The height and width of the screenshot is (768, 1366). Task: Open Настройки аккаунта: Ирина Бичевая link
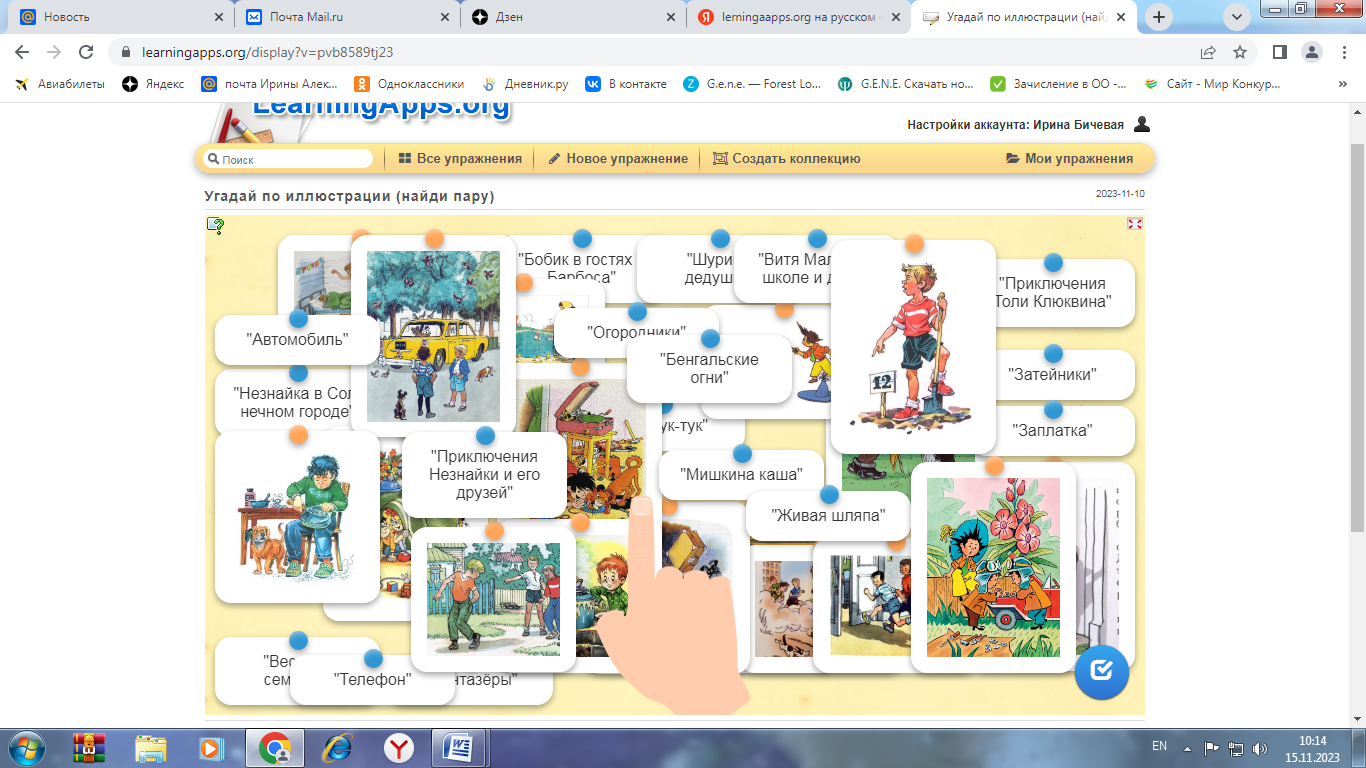[1015, 125]
